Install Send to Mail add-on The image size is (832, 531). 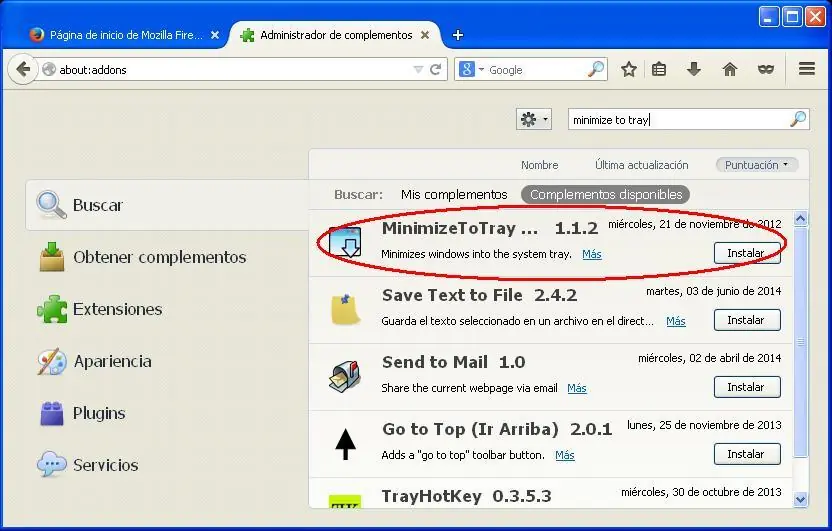(x=747, y=387)
